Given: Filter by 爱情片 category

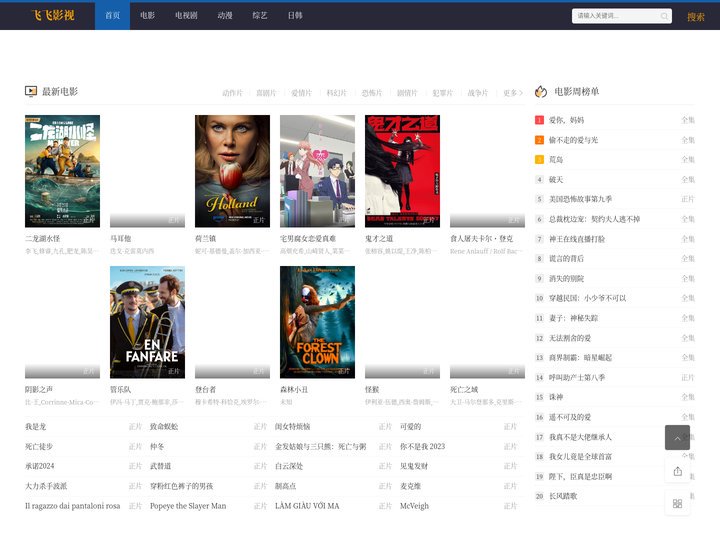Looking at the screenshot, I should [302, 93].
